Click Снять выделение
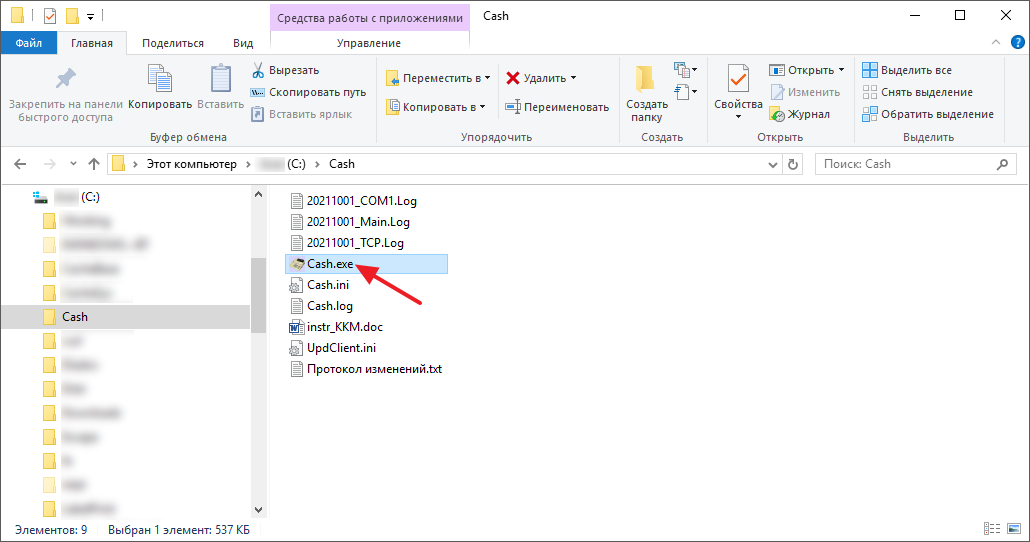Screen dimensions: 1030x542 pyautogui.click(x=917, y=92)
